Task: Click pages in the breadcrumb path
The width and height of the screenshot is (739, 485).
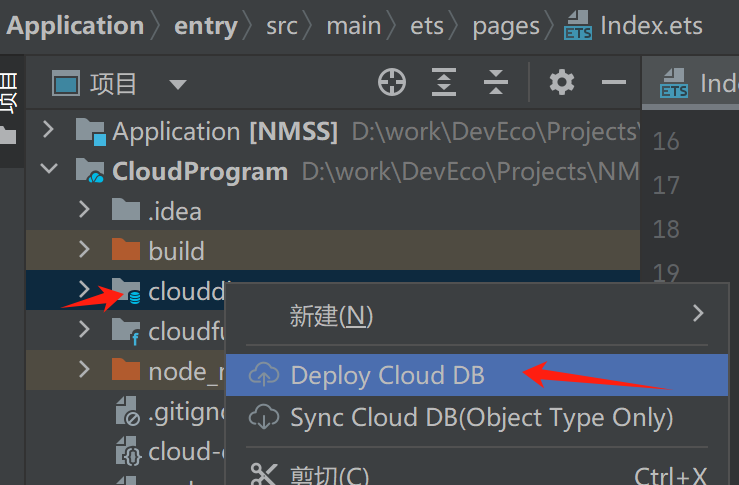Action: coord(506,26)
